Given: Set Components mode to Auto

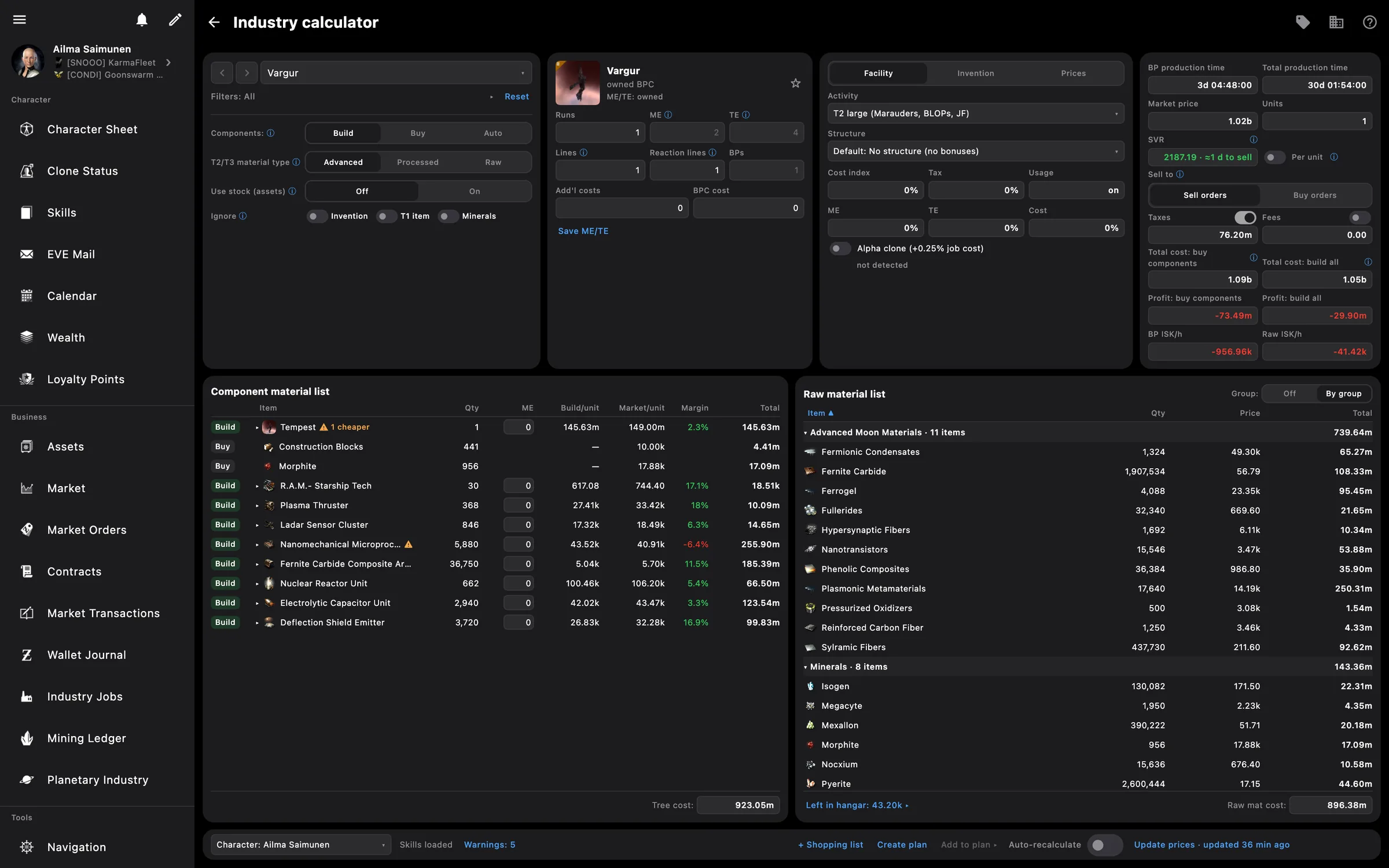Looking at the screenshot, I should 493,133.
